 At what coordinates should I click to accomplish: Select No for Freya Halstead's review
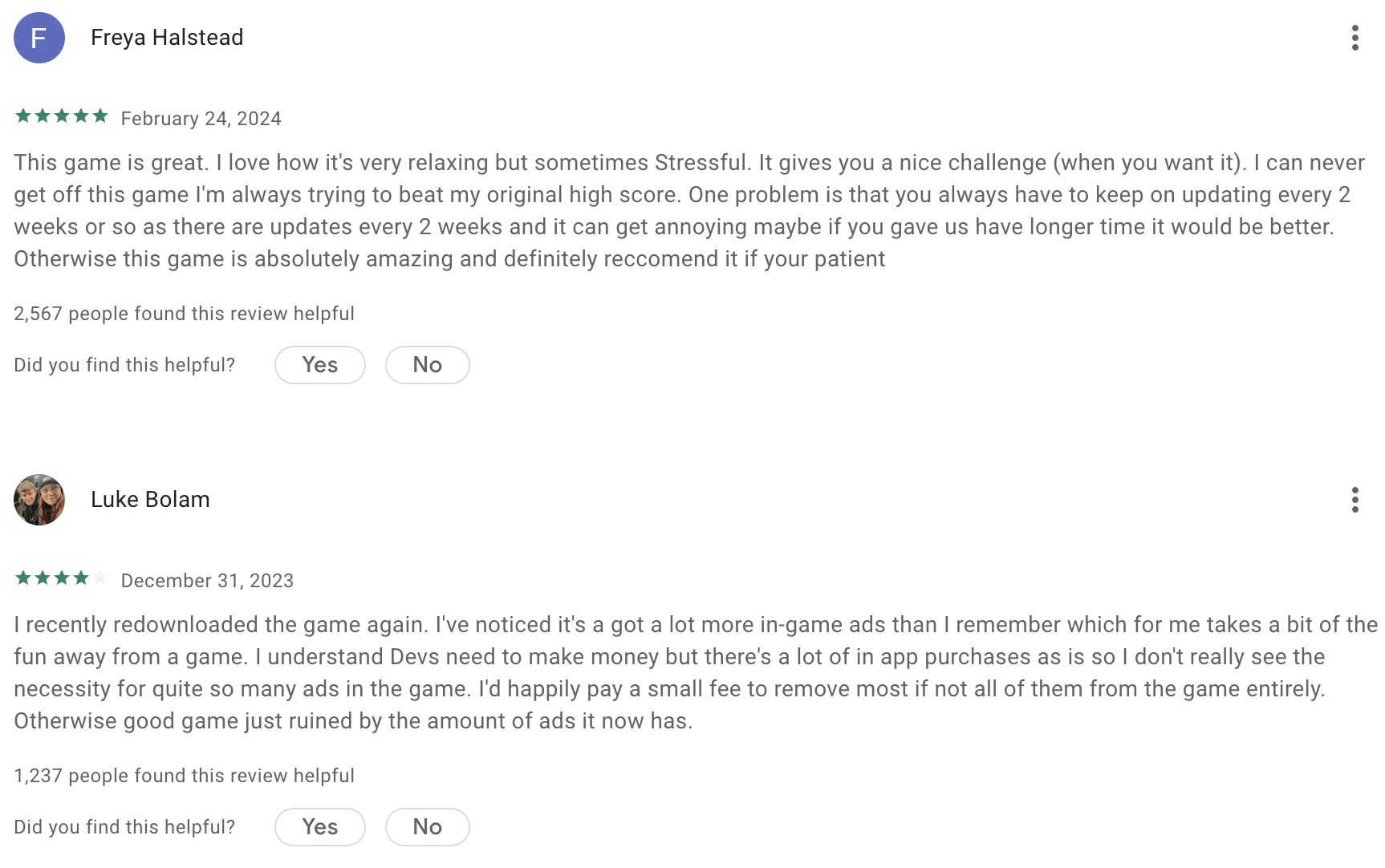428,365
